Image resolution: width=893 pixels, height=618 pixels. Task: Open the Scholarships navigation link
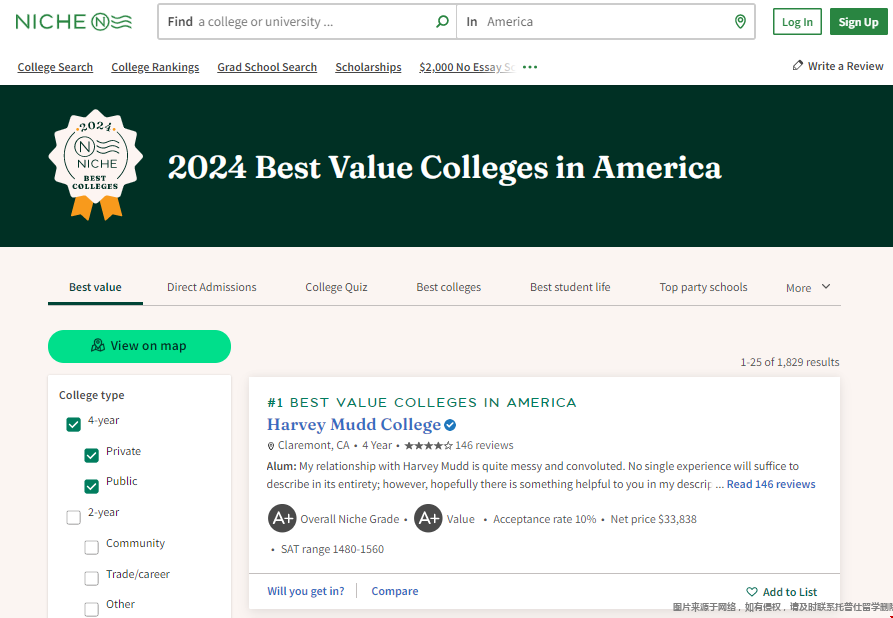point(368,67)
